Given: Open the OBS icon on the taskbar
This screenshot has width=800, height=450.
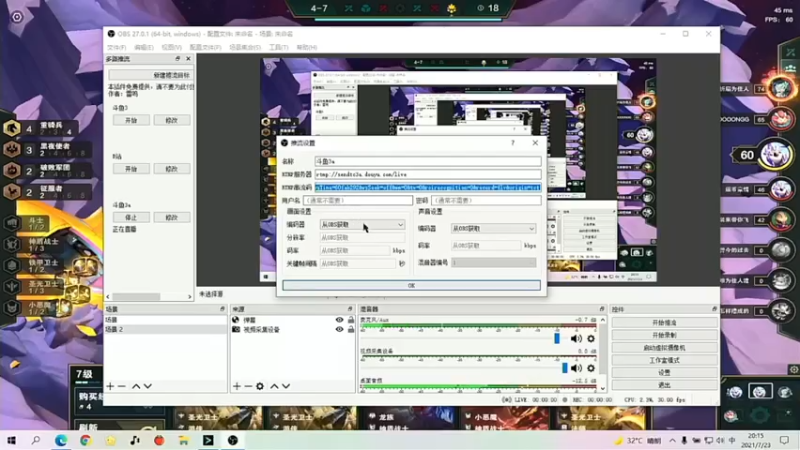Looking at the screenshot, I should point(233,440).
